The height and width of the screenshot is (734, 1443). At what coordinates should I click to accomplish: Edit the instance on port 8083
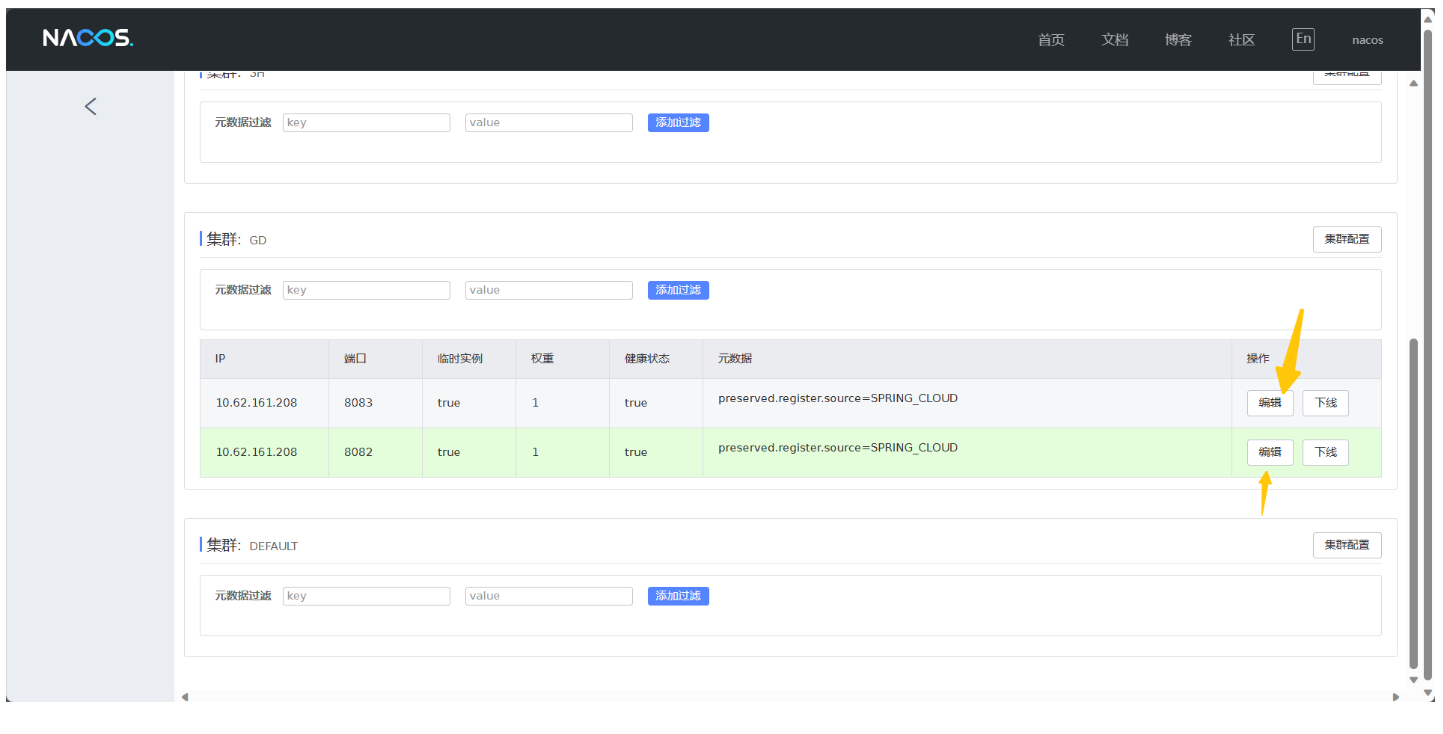pyautogui.click(x=1270, y=403)
